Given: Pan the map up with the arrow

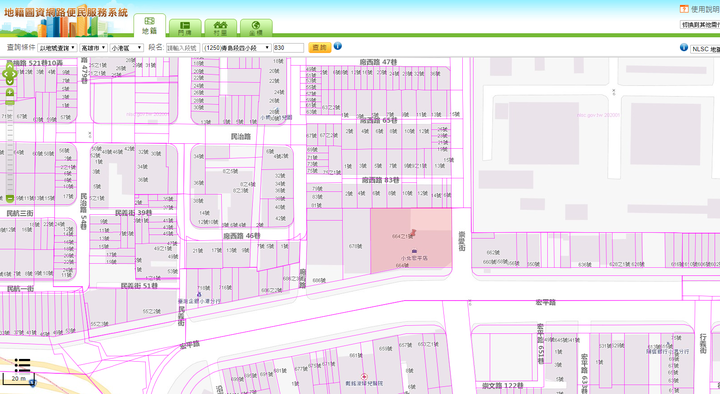Looking at the screenshot, I should click(10, 66).
